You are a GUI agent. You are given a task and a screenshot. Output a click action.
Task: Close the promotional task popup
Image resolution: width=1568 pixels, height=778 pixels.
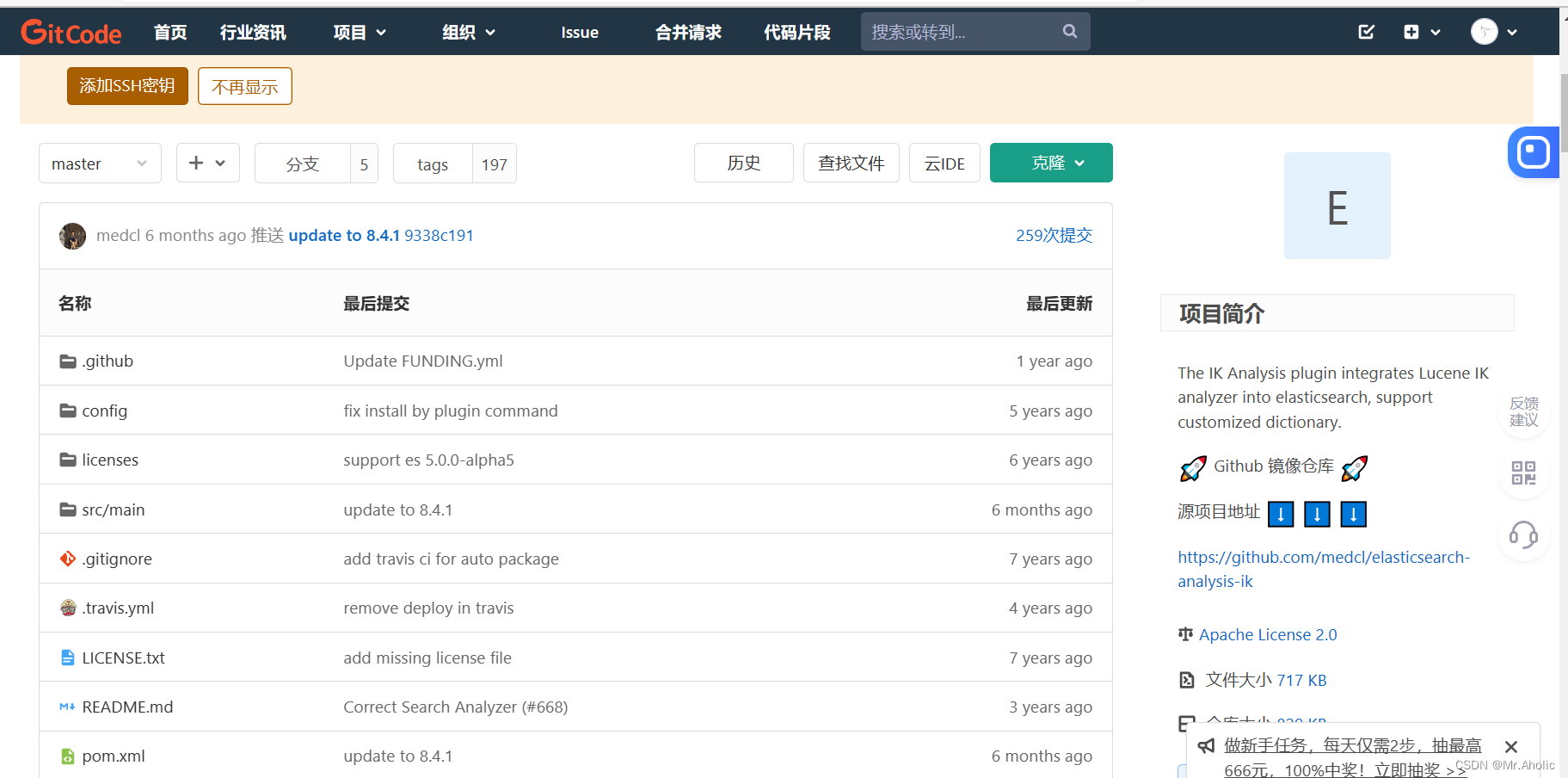pyautogui.click(x=1511, y=747)
